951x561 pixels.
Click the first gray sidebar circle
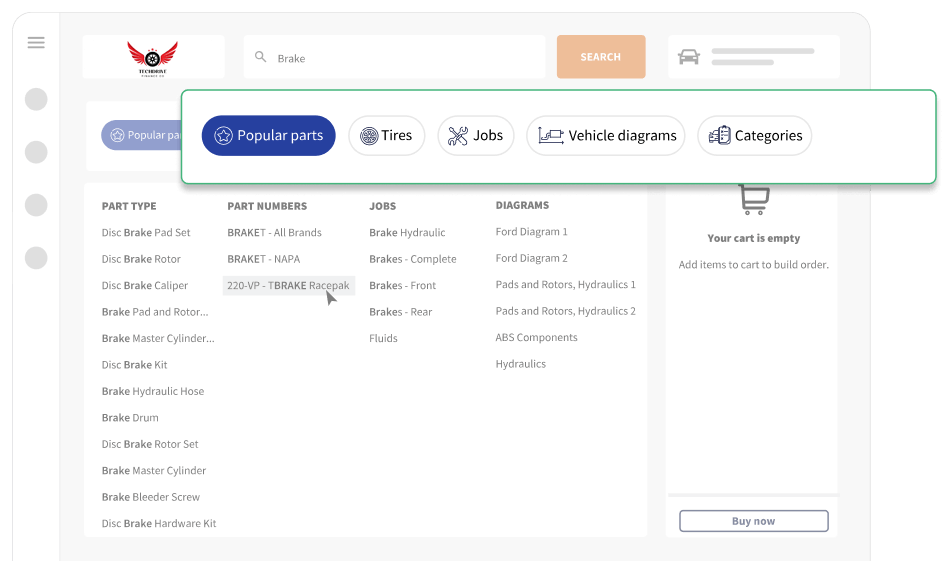click(x=36, y=99)
